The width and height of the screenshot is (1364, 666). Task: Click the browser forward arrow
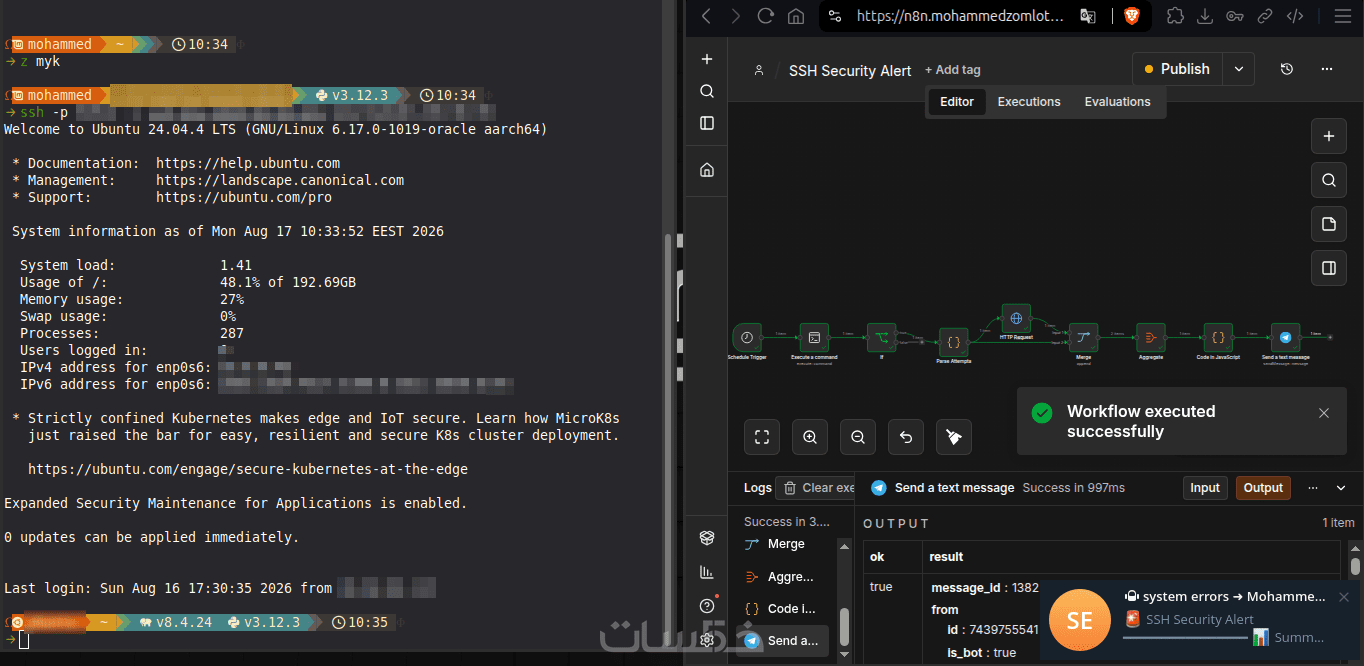click(x=736, y=16)
